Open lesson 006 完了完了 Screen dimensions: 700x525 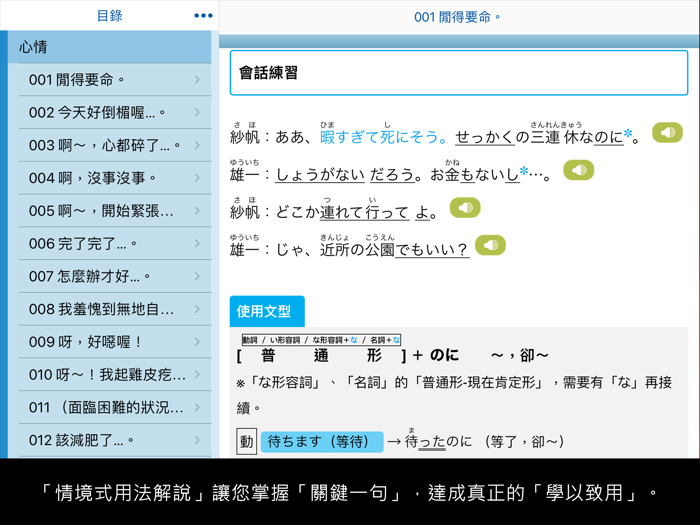(x=115, y=244)
